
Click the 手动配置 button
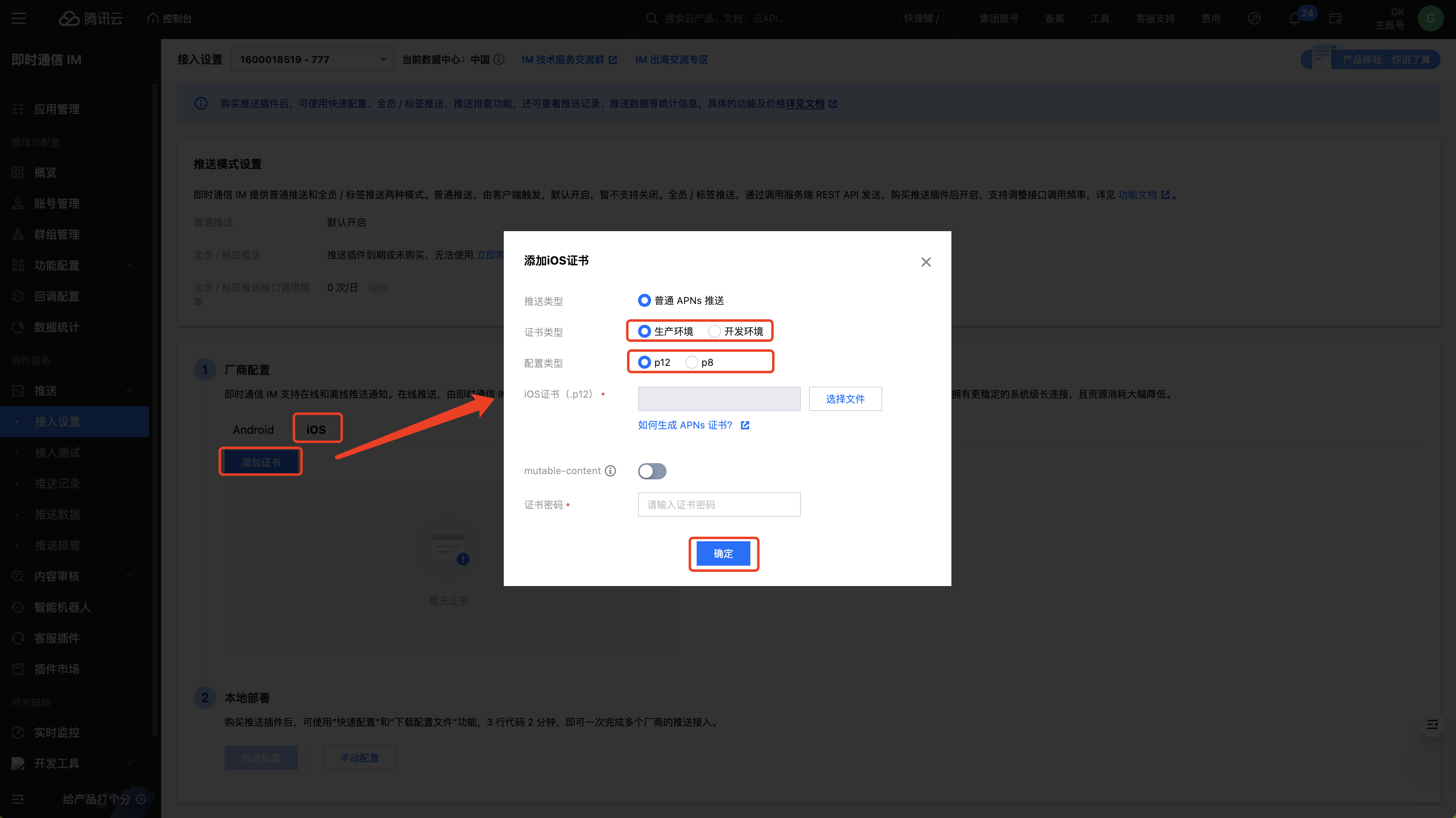pos(359,758)
